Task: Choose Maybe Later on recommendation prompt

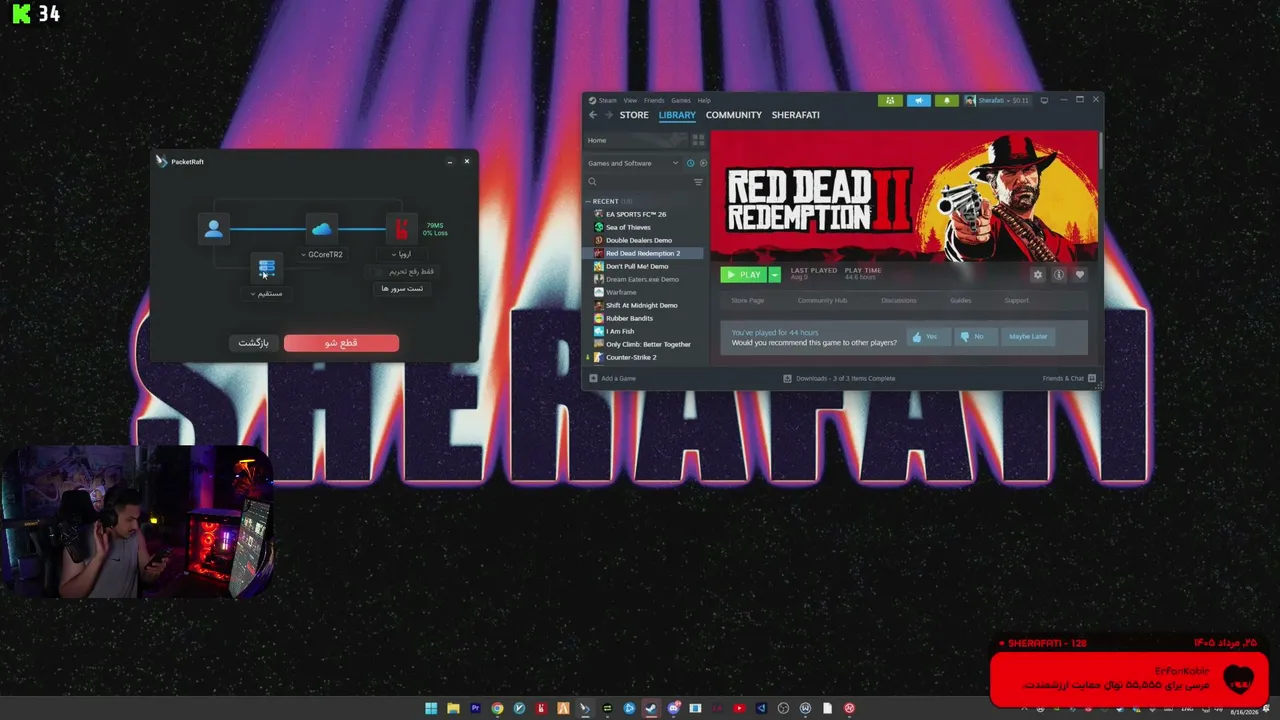Action: click(x=1028, y=337)
